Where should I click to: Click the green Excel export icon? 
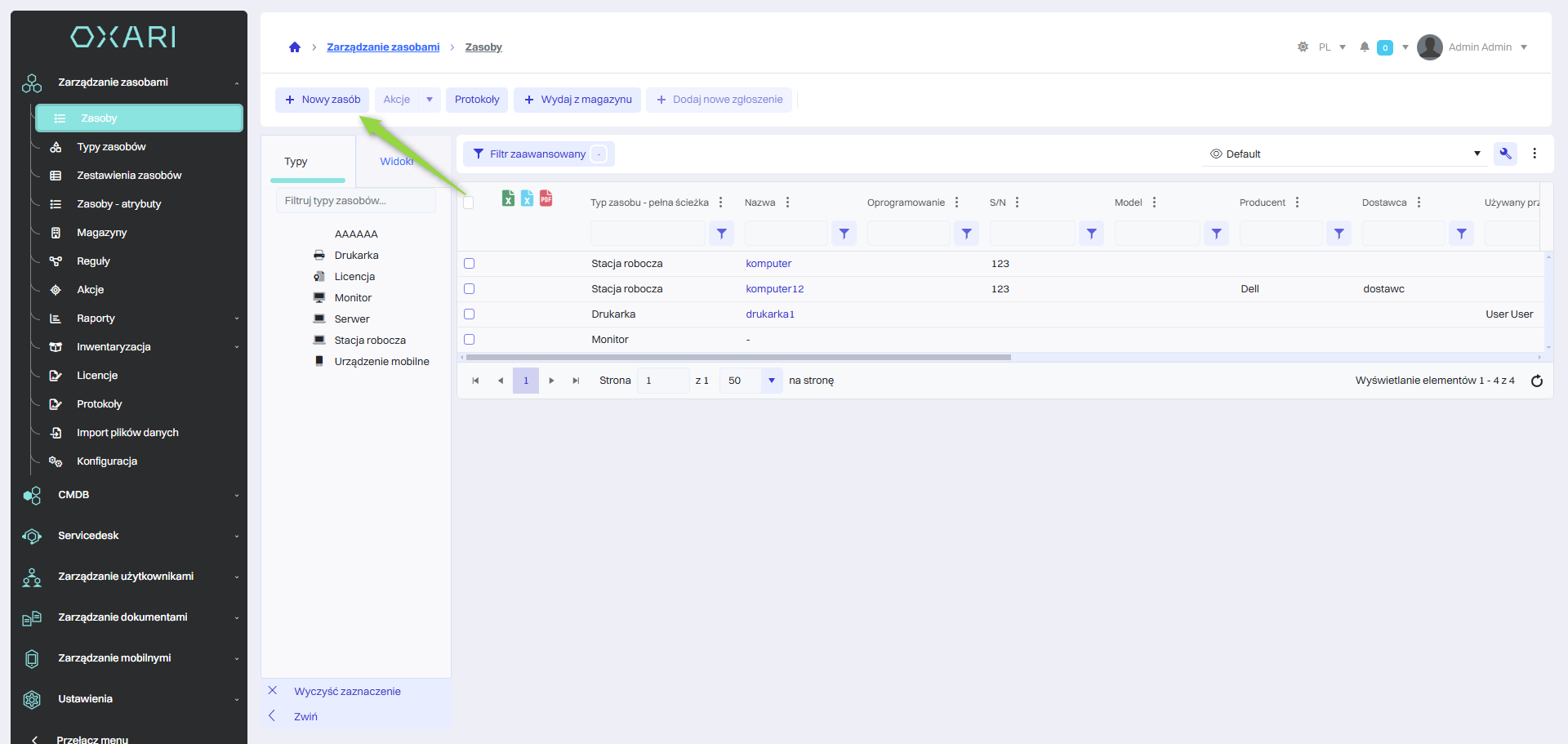[508, 198]
